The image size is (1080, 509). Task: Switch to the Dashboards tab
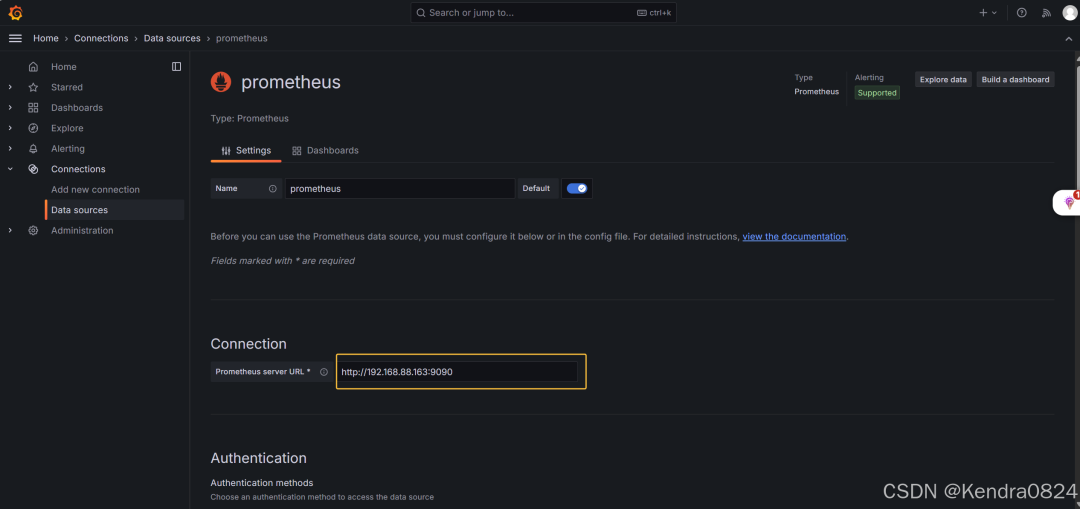[325, 150]
